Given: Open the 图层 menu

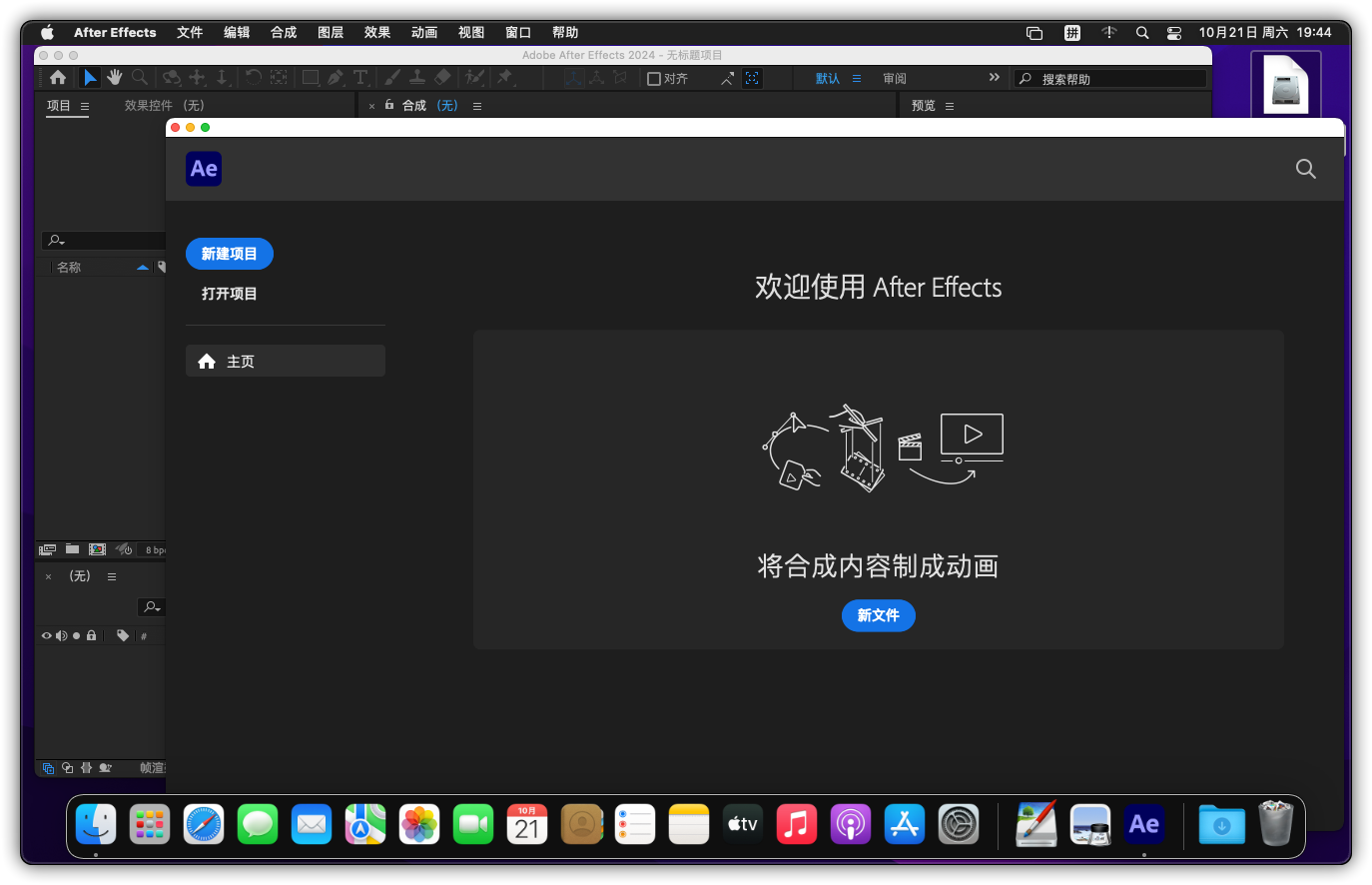Looking at the screenshot, I should 331,32.
